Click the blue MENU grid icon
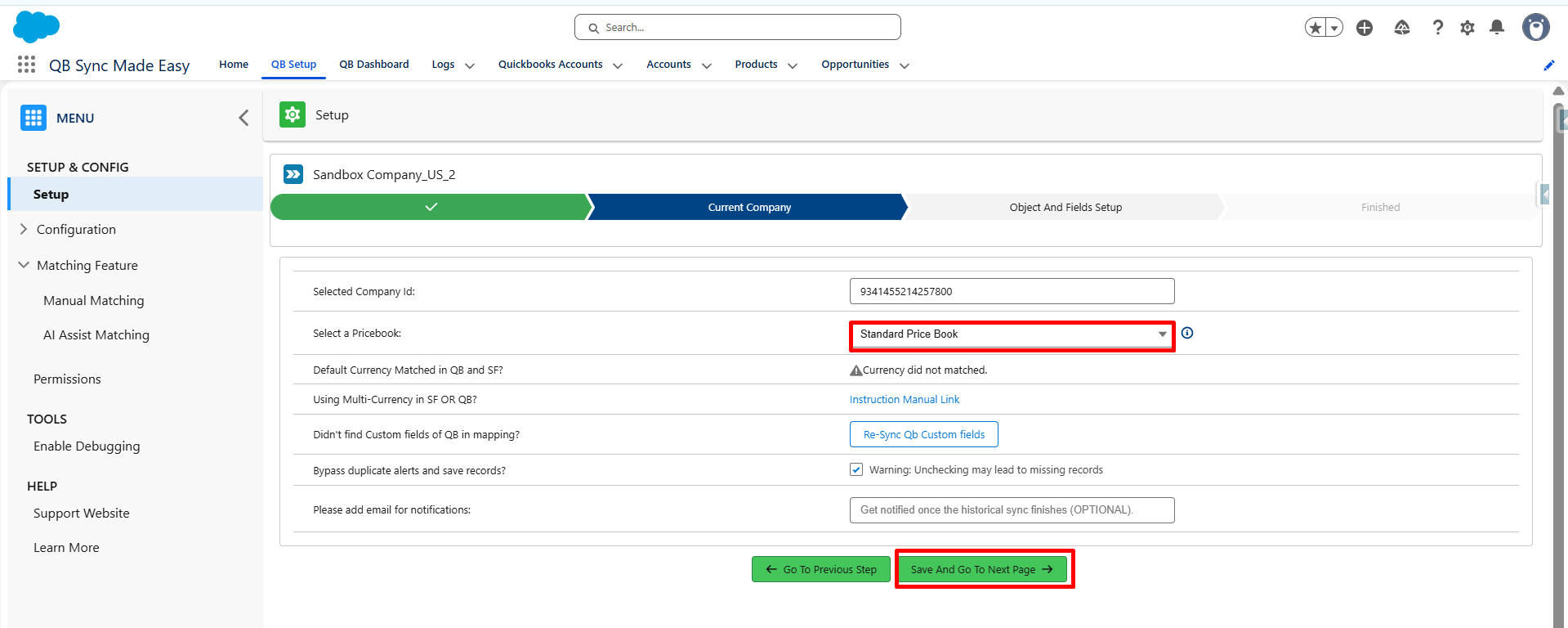The height and width of the screenshot is (628, 1568). pos(34,118)
